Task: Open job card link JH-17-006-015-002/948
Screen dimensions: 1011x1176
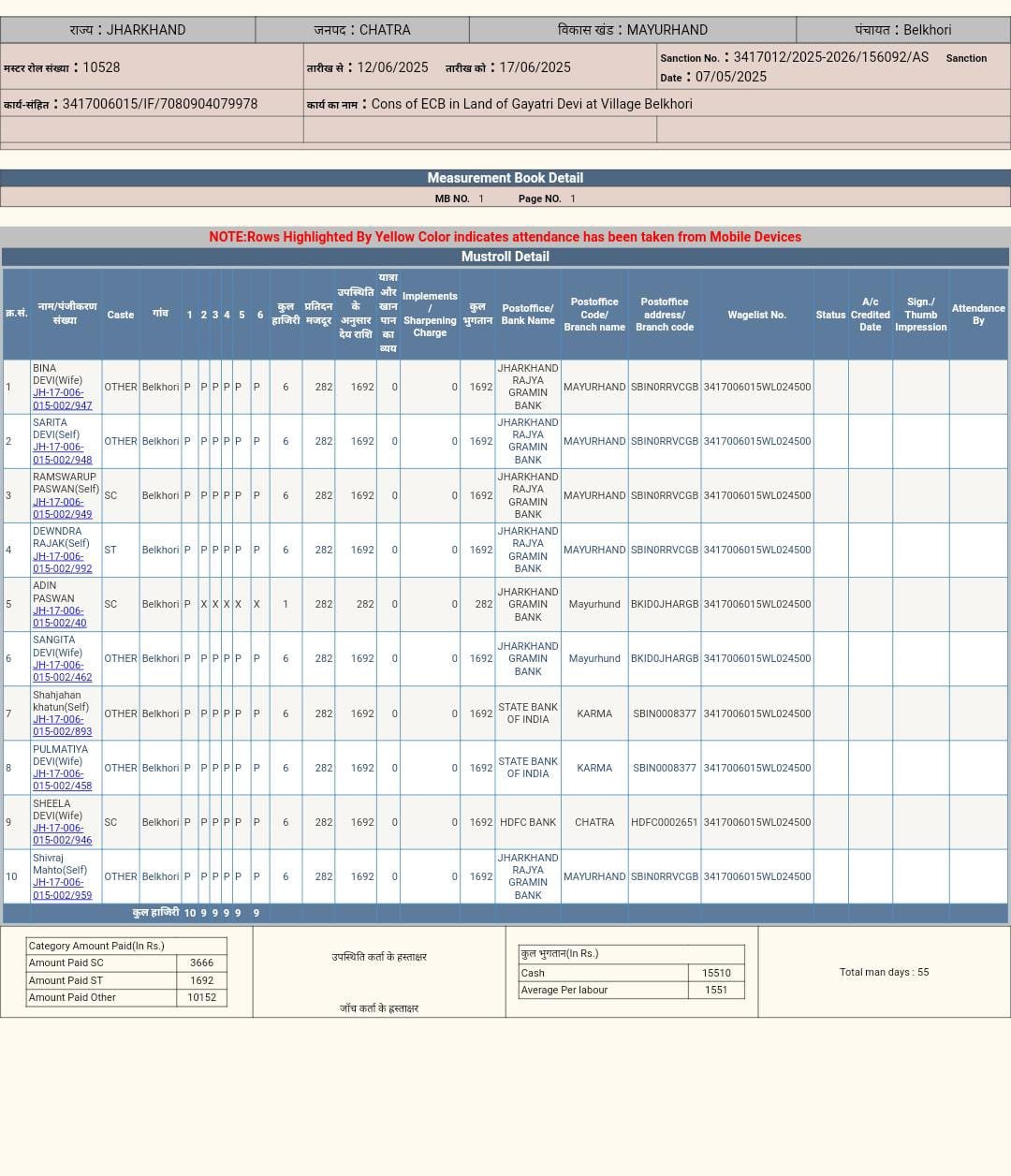Action: pyautogui.click(x=62, y=453)
